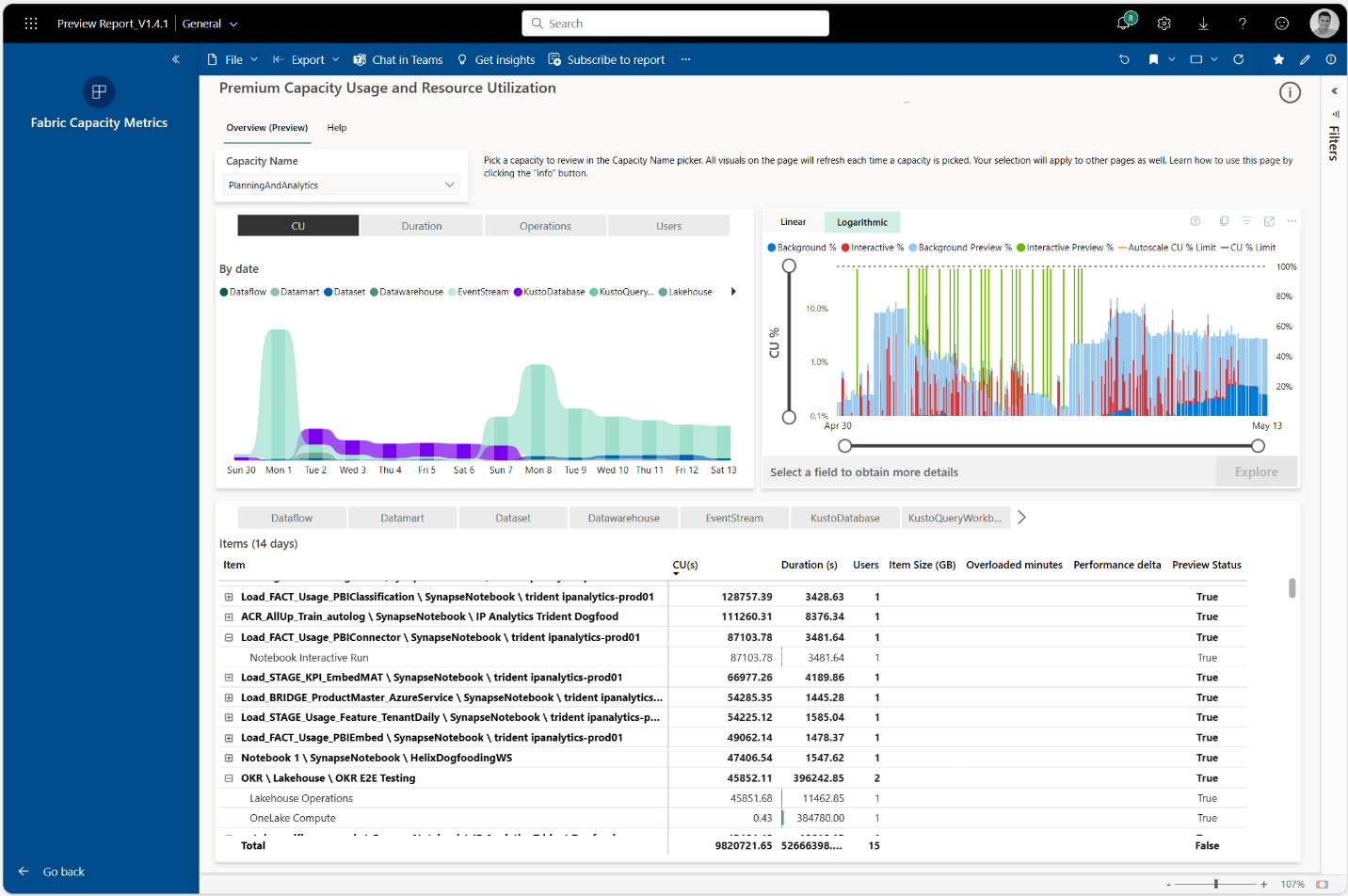
Task: Click the items table scrollbar
Action: (1292, 588)
